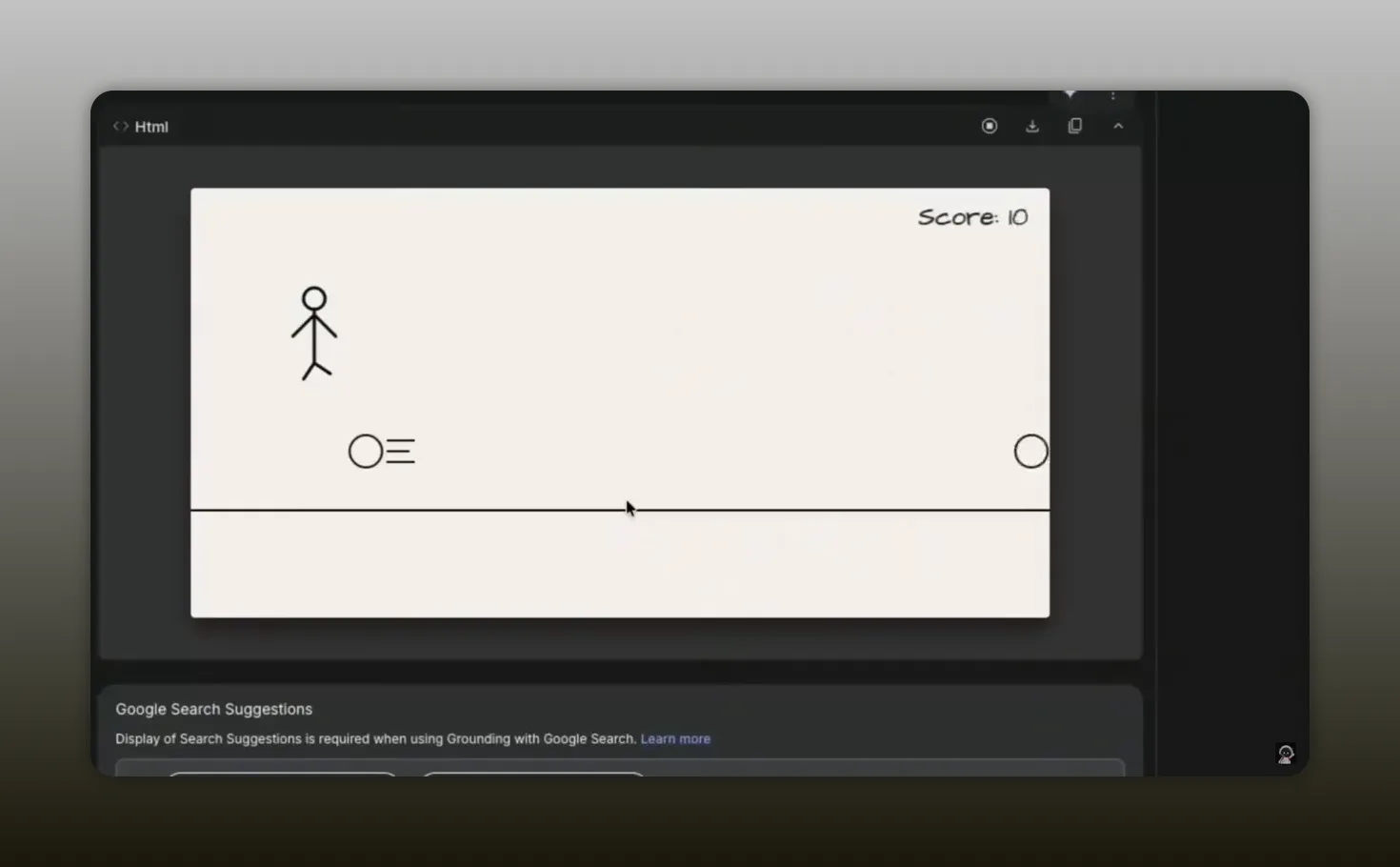This screenshot has height=867, width=1400.
Task: Click the Score: 10 display
Action: coord(972,217)
